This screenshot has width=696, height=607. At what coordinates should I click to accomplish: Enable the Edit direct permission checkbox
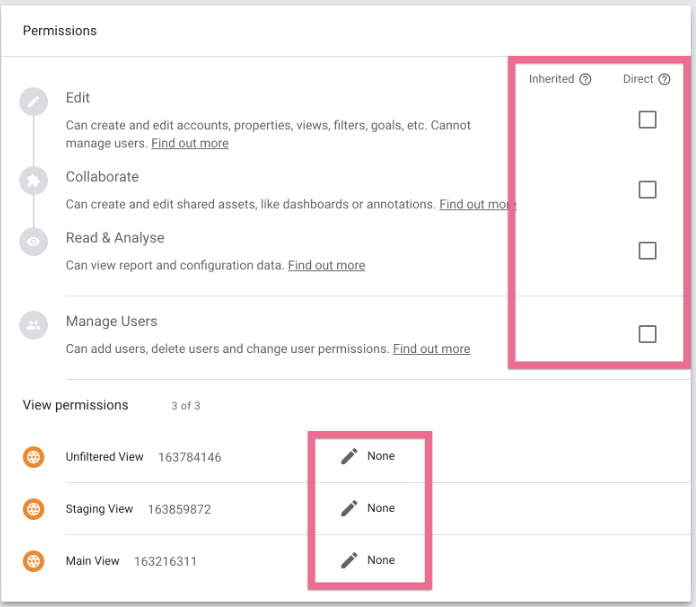647,120
